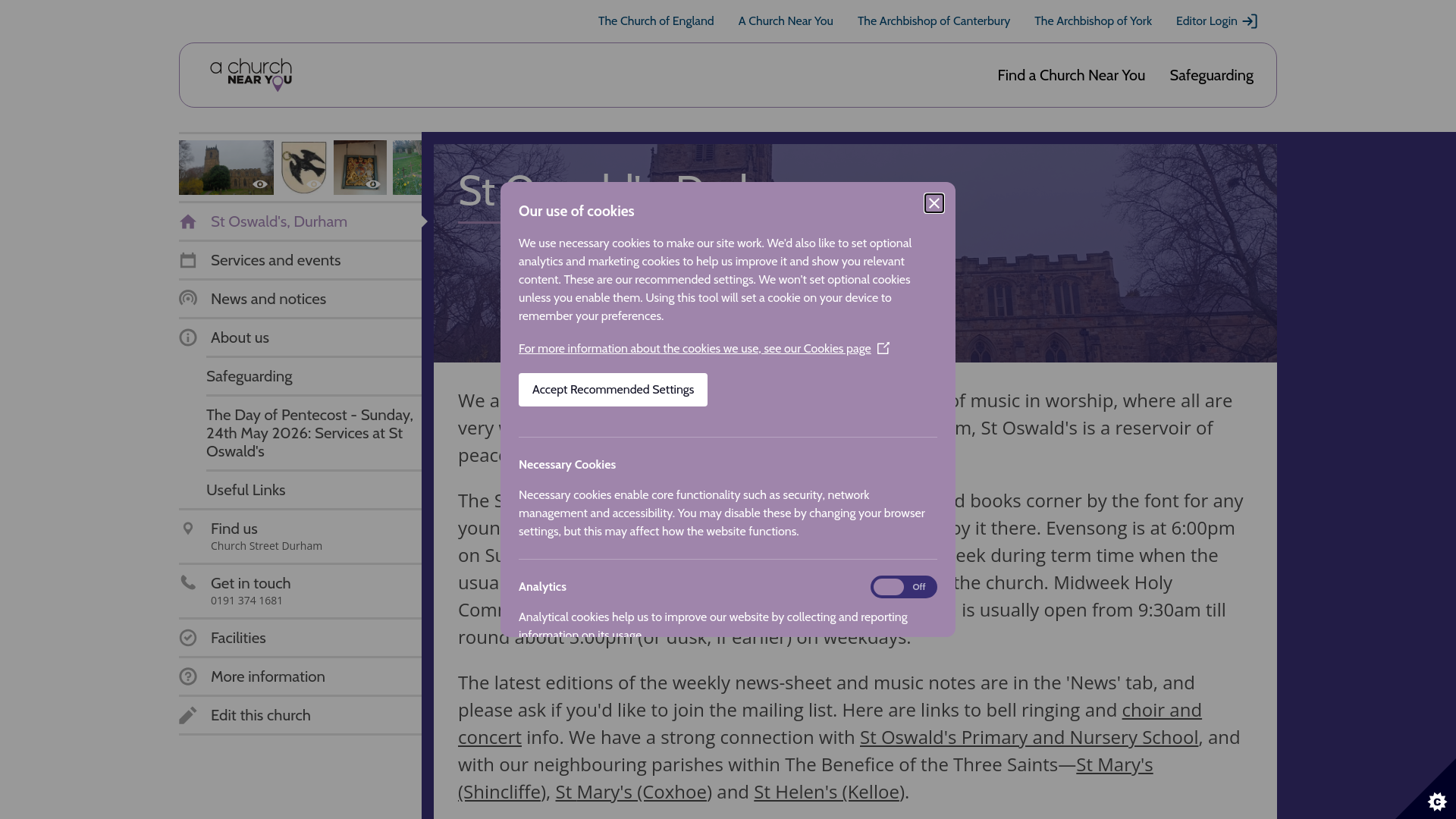The width and height of the screenshot is (1456, 819).
Task: Click the info icon beside About us
Action: tap(188, 338)
